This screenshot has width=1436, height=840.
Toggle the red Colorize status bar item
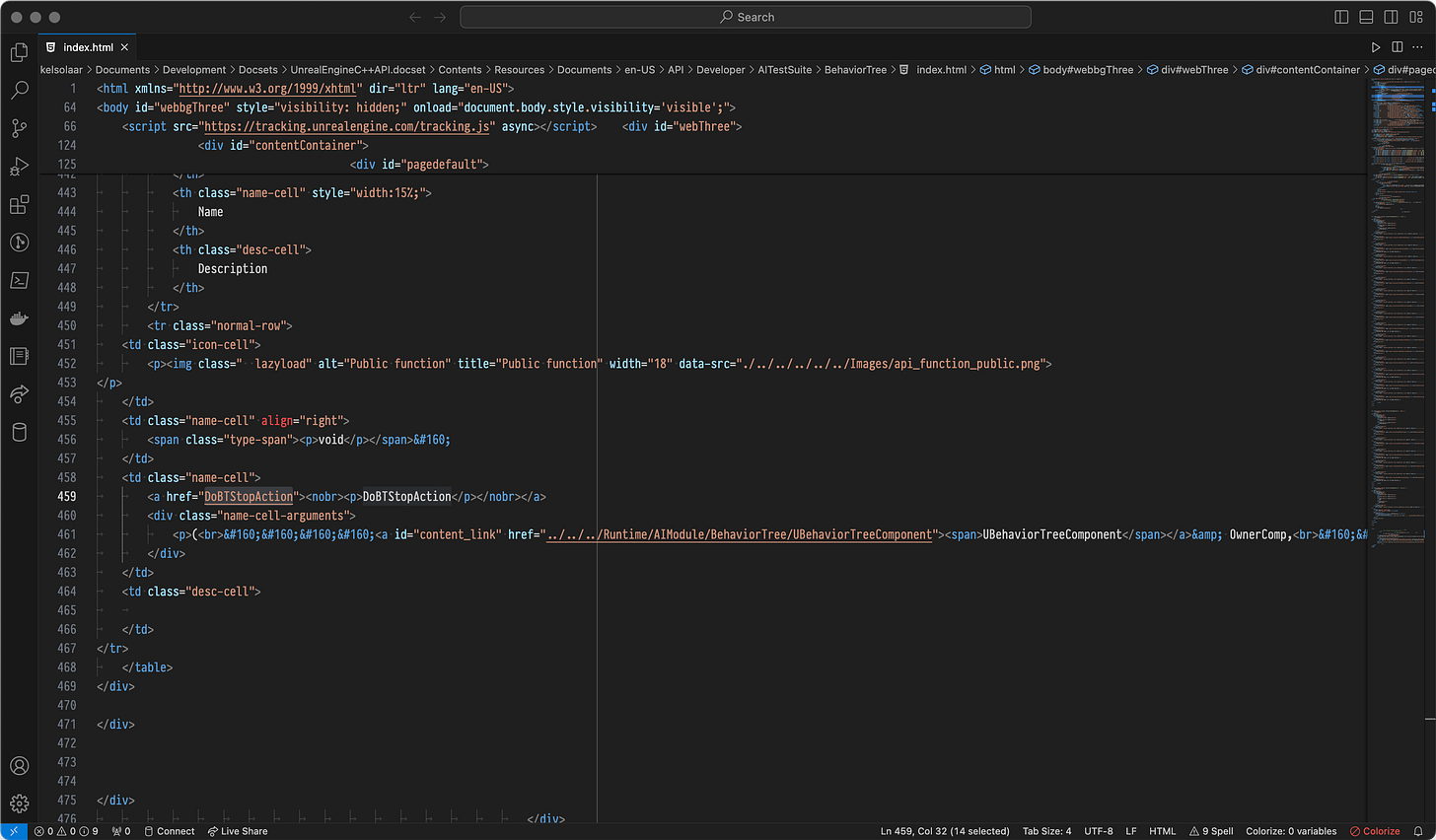[x=1375, y=831]
